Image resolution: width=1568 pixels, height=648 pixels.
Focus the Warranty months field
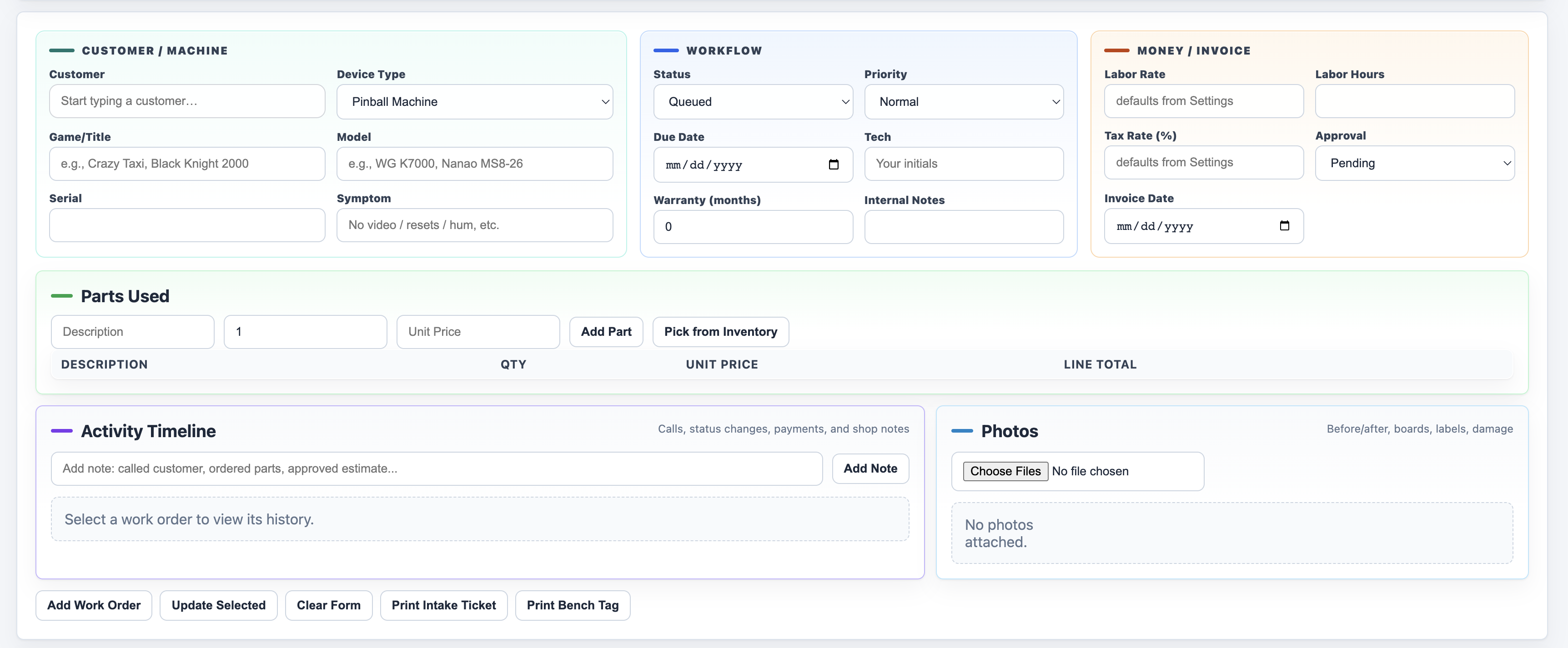coord(753,227)
